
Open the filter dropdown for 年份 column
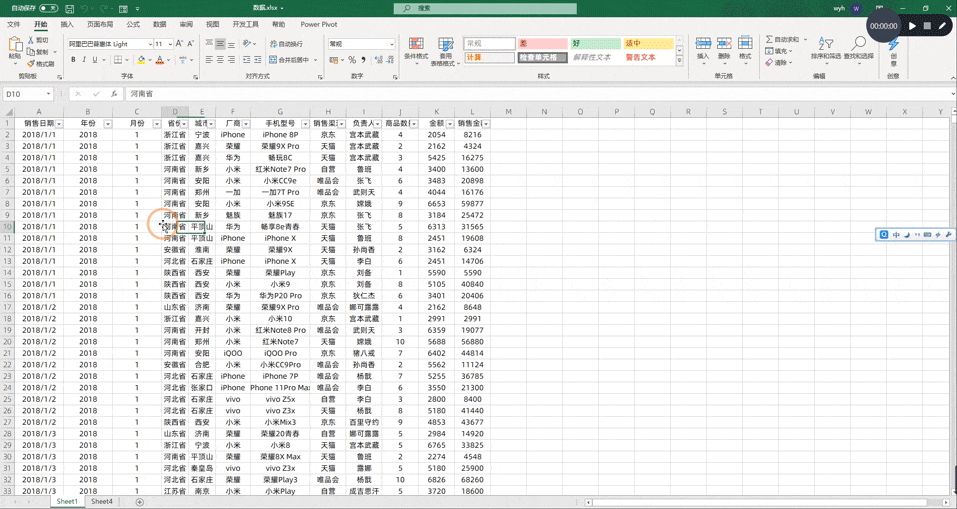(108, 123)
